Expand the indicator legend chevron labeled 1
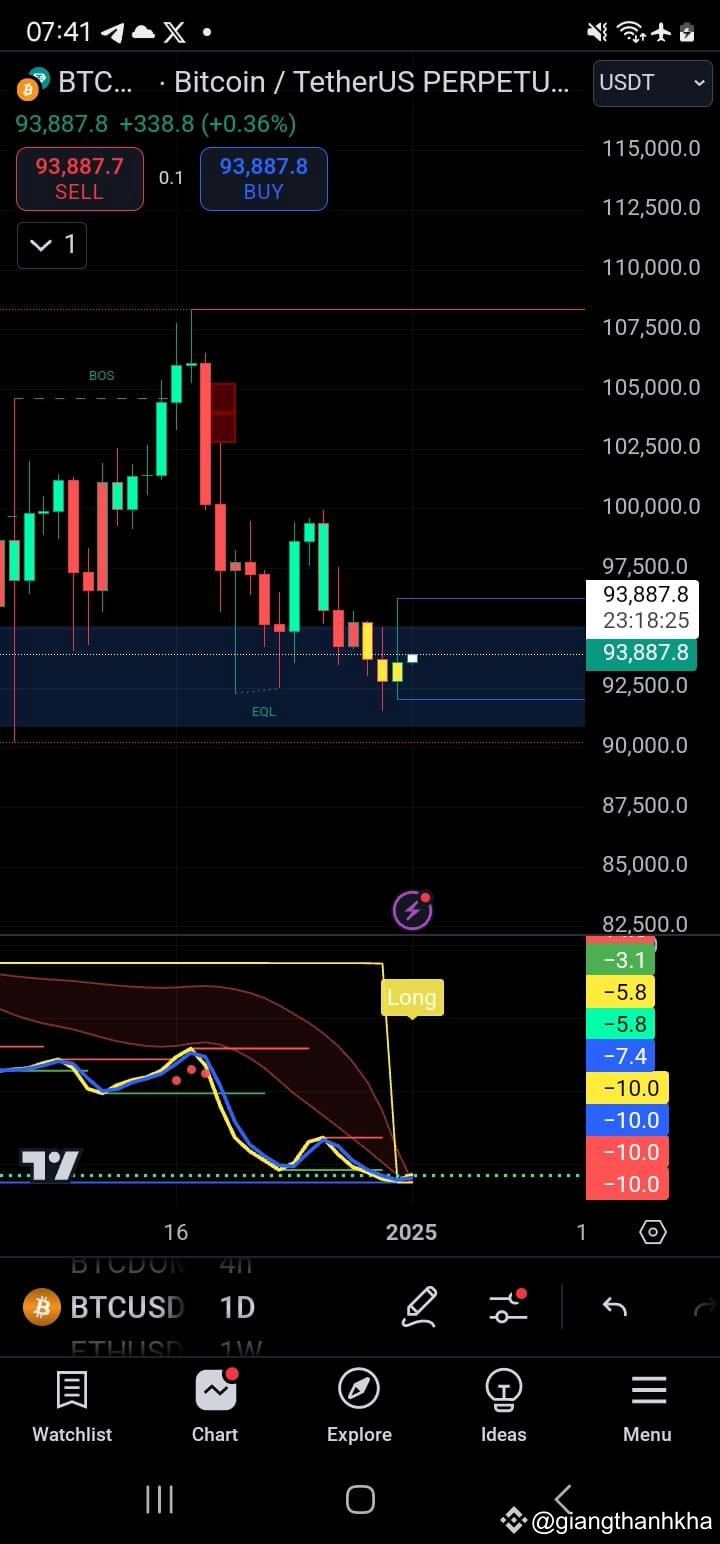 (x=52, y=245)
